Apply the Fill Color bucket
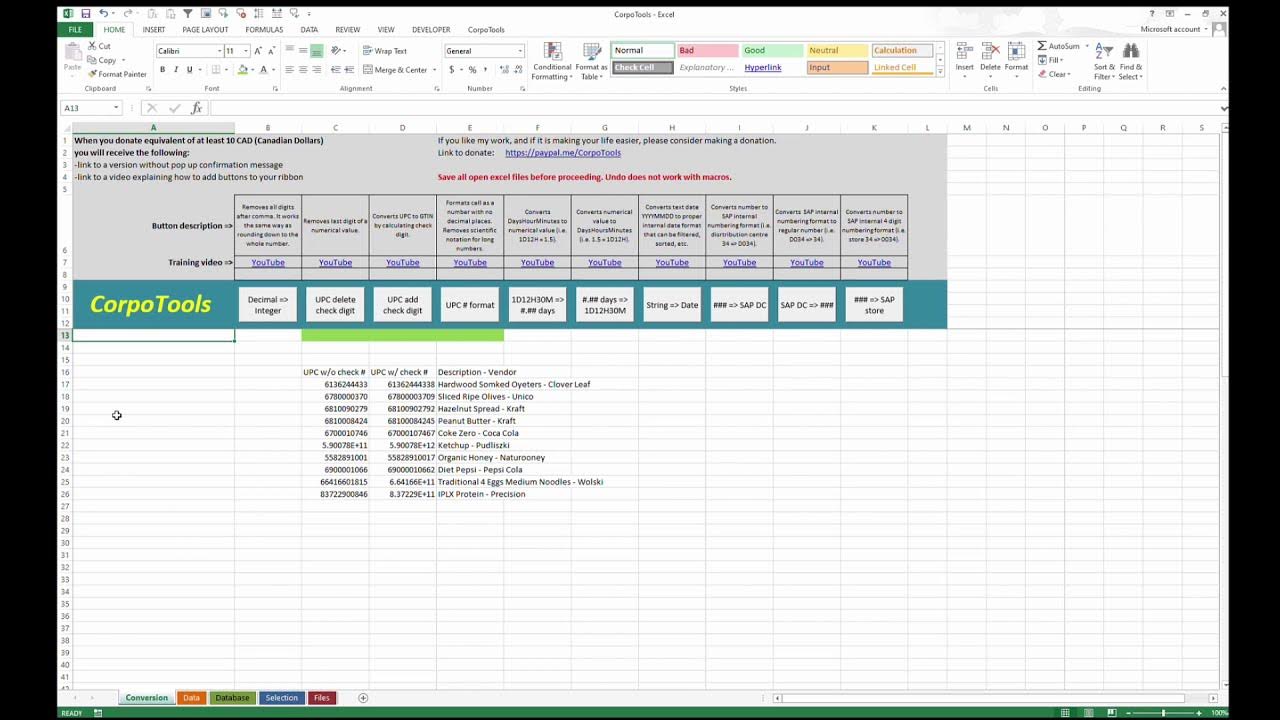The image size is (1280, 720). click(x=242, y=70)
